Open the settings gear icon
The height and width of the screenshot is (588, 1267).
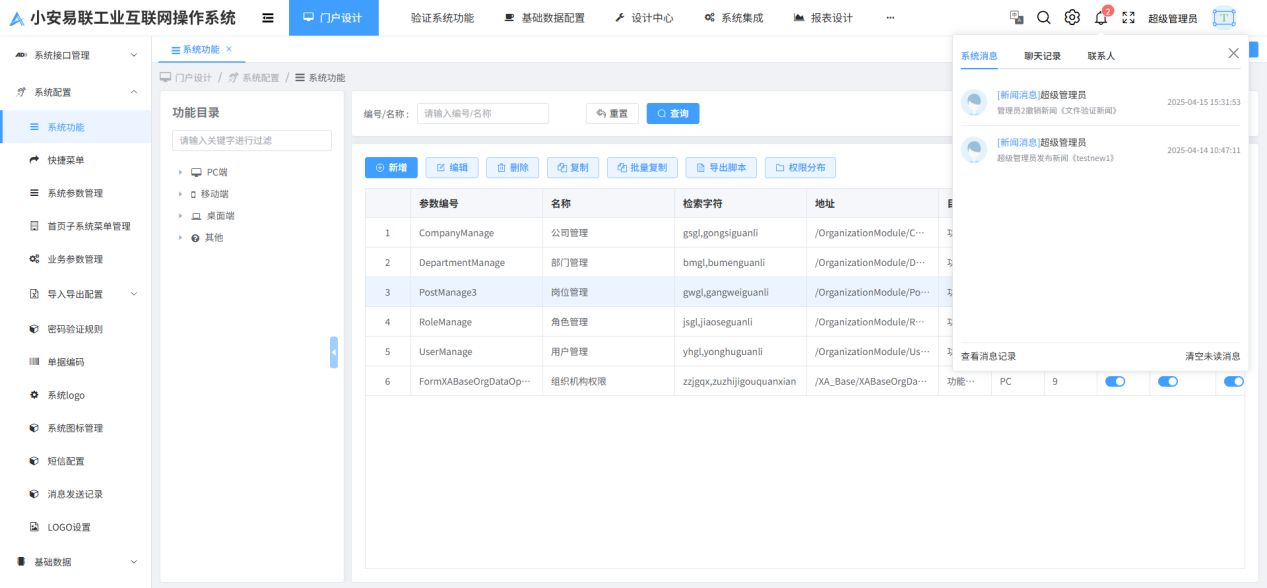point(1072,17)
